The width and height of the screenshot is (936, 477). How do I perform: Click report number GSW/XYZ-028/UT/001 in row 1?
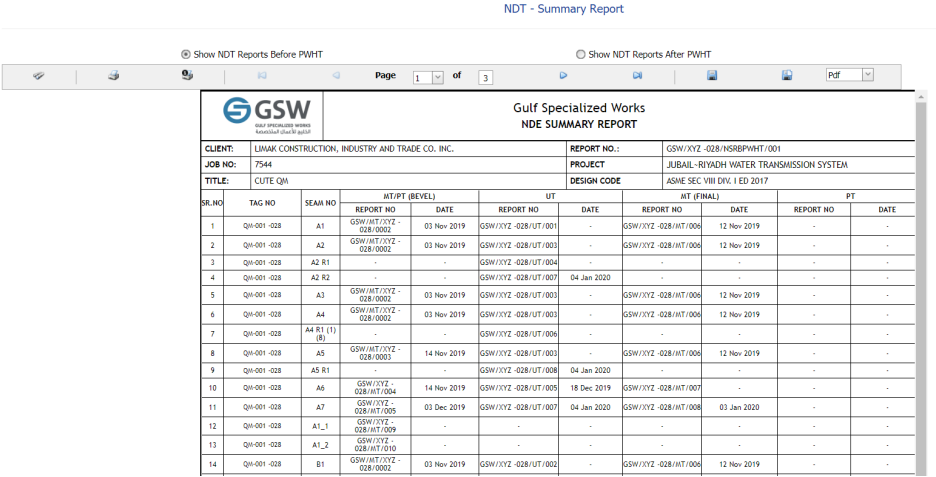518,227
